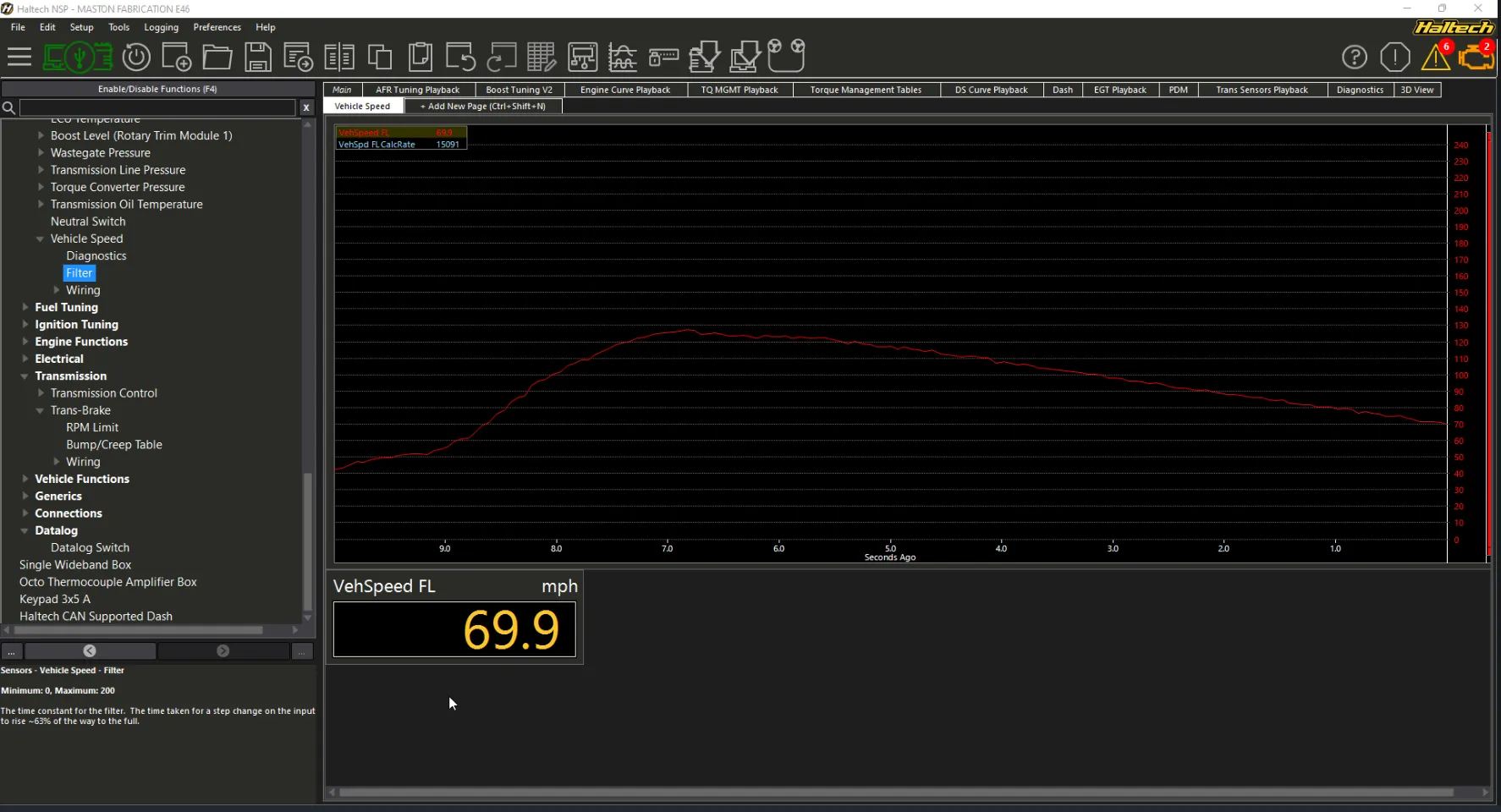Click the bottom page horizontal scrollbar
1501x812 pixels.
click(x=897, y=793)
